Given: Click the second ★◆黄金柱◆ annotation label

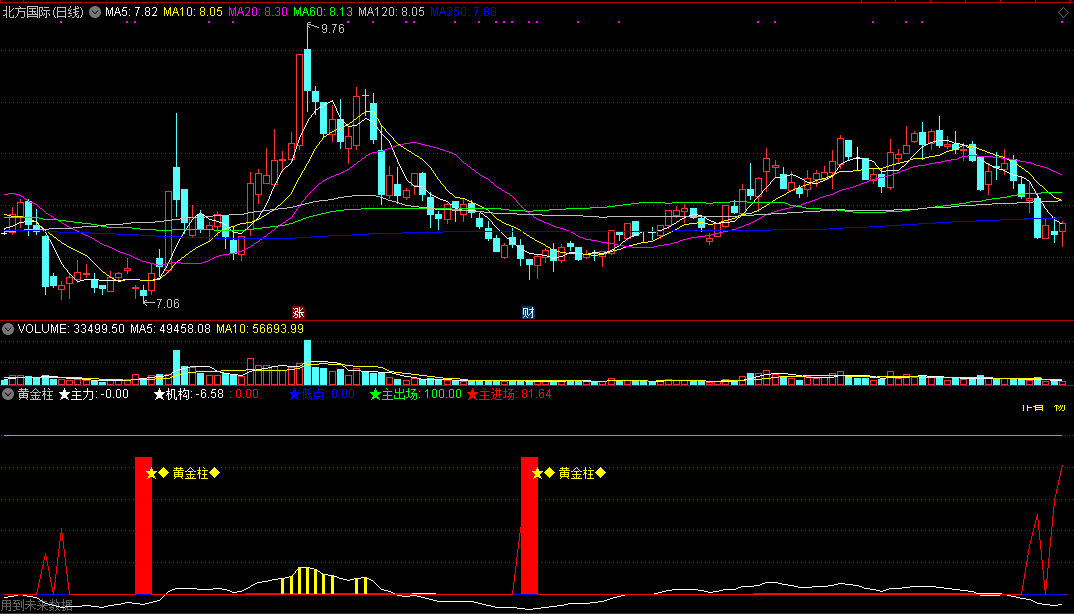Looking at the screenshot, I should (x=569, y=473).
